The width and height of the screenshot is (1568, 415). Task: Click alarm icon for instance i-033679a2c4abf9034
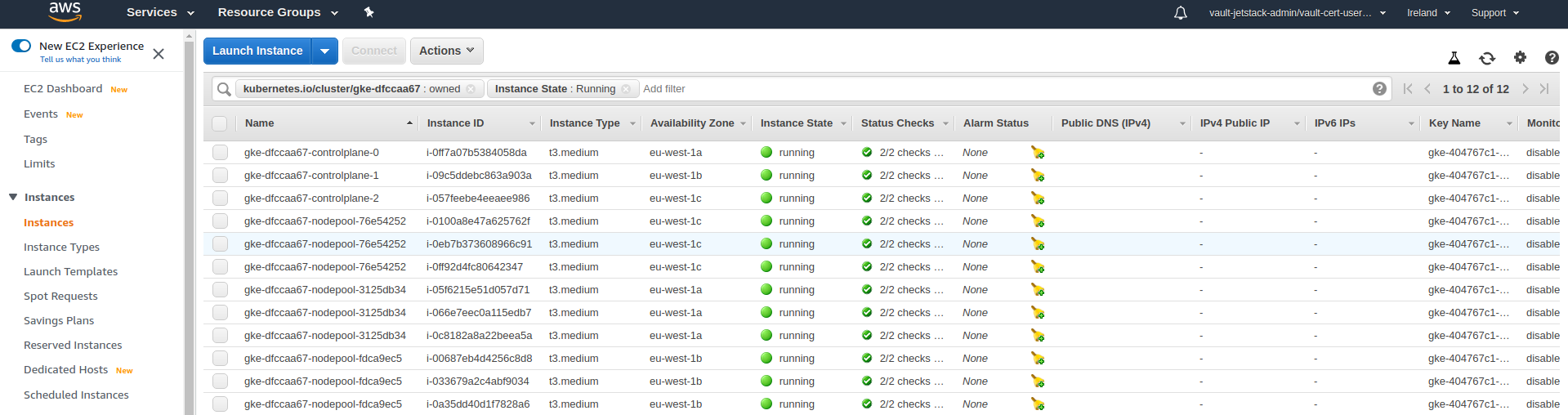tap(1038, 382)
